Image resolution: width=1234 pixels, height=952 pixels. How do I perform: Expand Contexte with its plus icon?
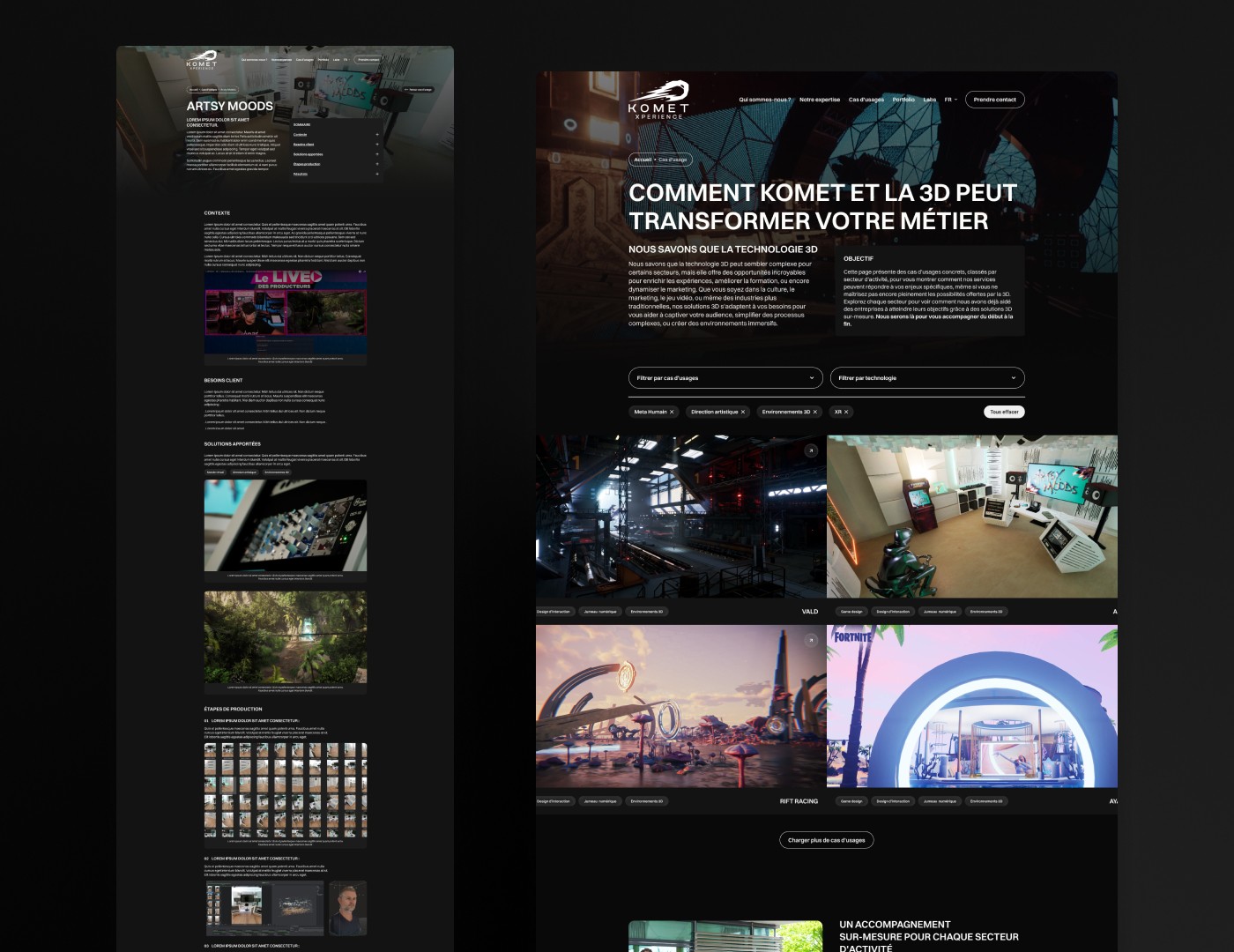[x=377, y=134]
